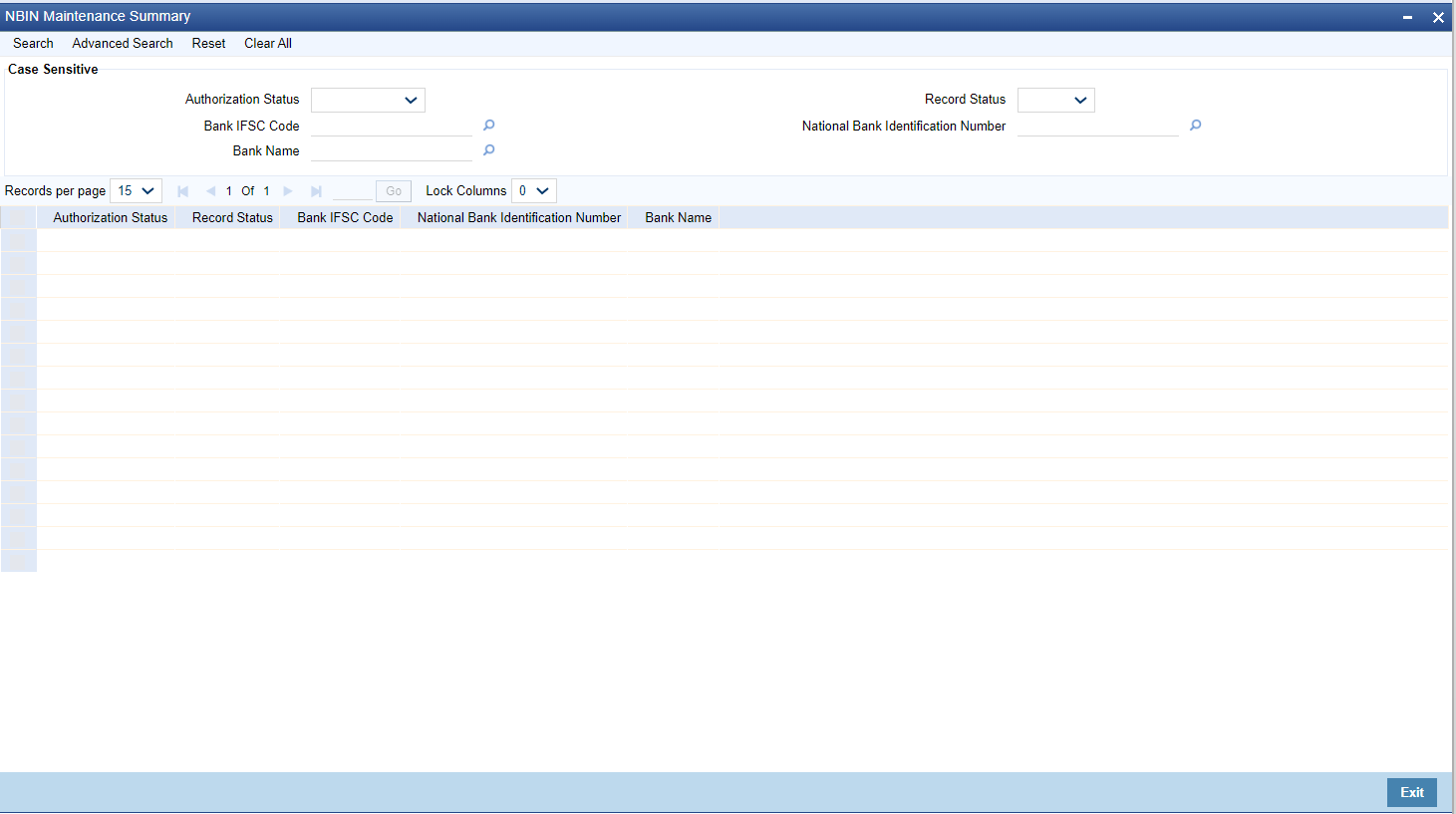Open the Authorization Status dropdown
Viewport: 1456px width, 814px height.
click(368, 100)
